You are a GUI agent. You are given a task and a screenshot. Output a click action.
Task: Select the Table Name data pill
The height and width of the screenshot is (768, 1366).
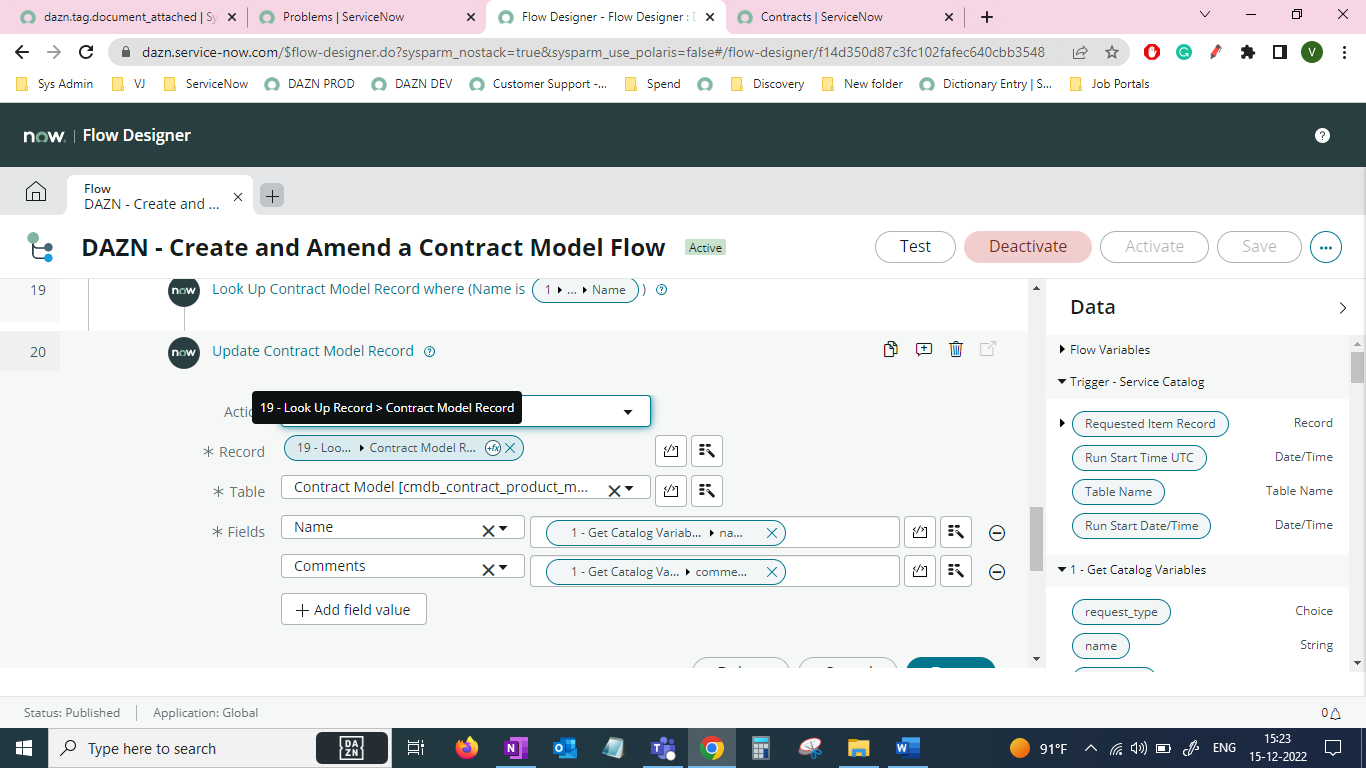[1118, 492]
